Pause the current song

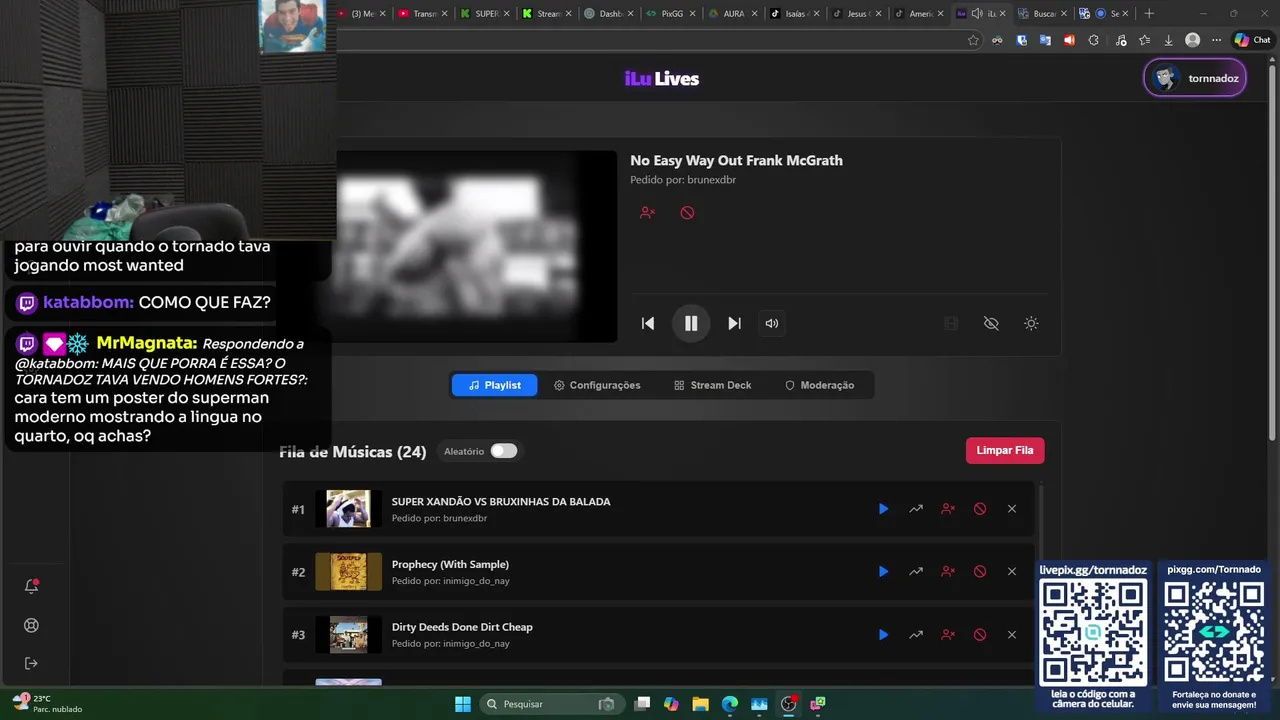691,323
